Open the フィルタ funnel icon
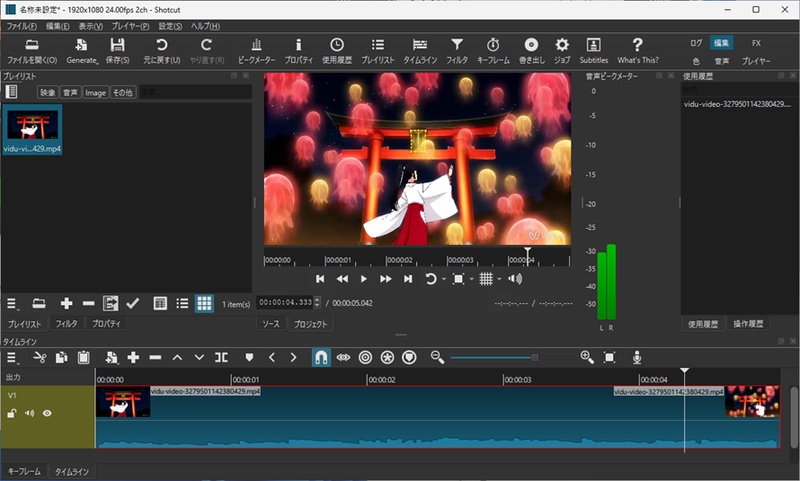Screen dimensions: 800x481 click(457, 51)
